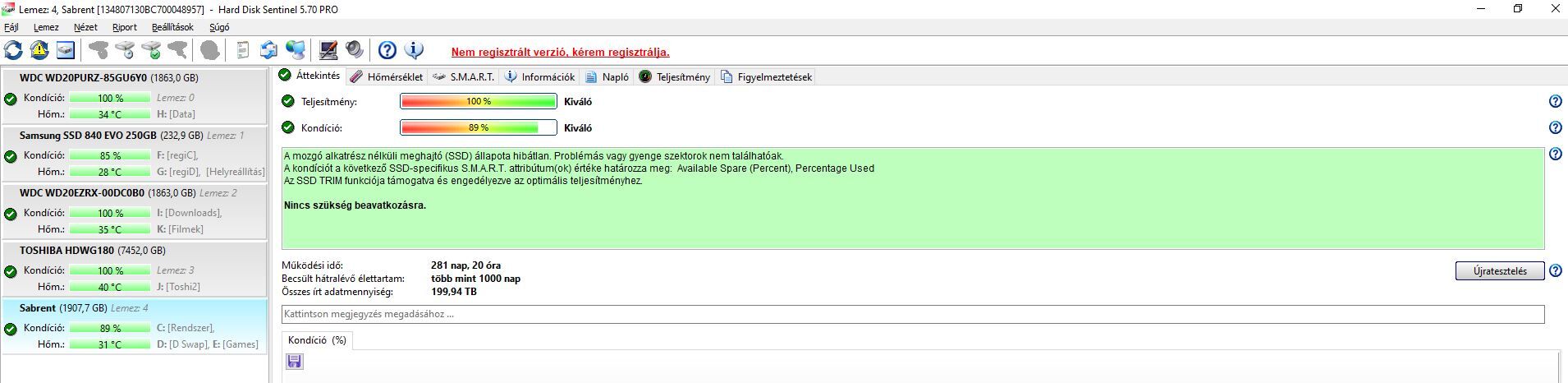
Task: Click the red 'Nem regisztrált verzió' registration link
Action: tap(561, 52)
